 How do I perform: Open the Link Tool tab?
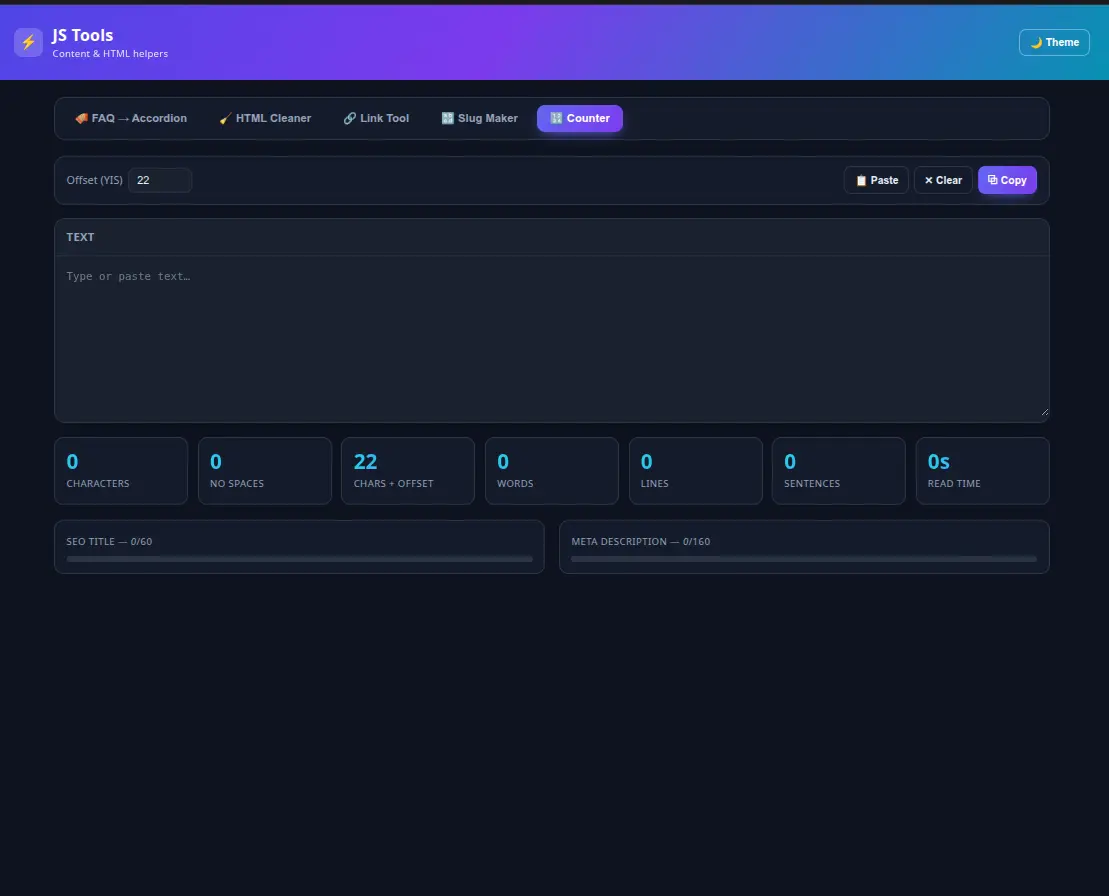tap(376, 118)
